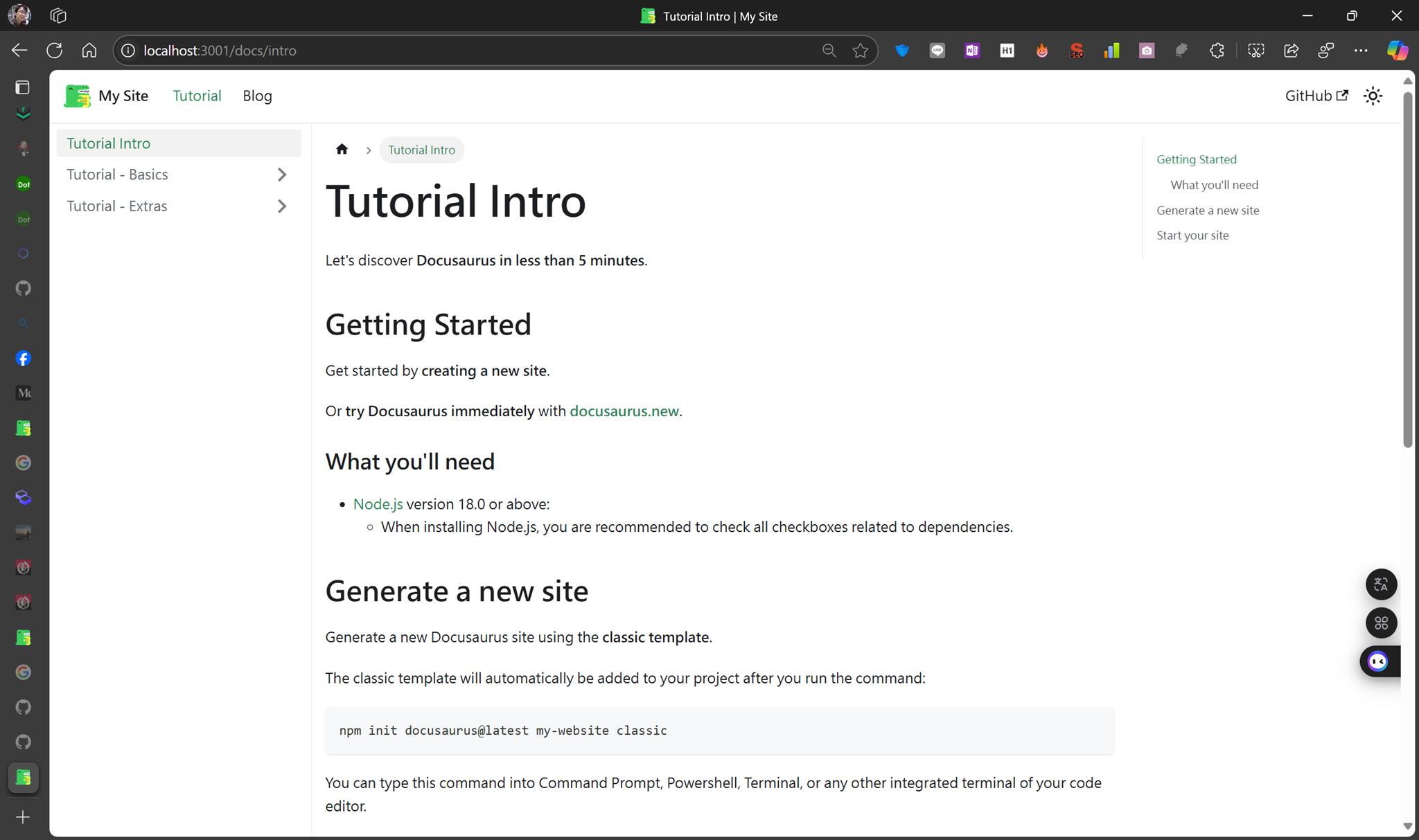Open the browser ellipsis menu
1419x840 pixels.
pyautogui.click(x=1361, y=51)
